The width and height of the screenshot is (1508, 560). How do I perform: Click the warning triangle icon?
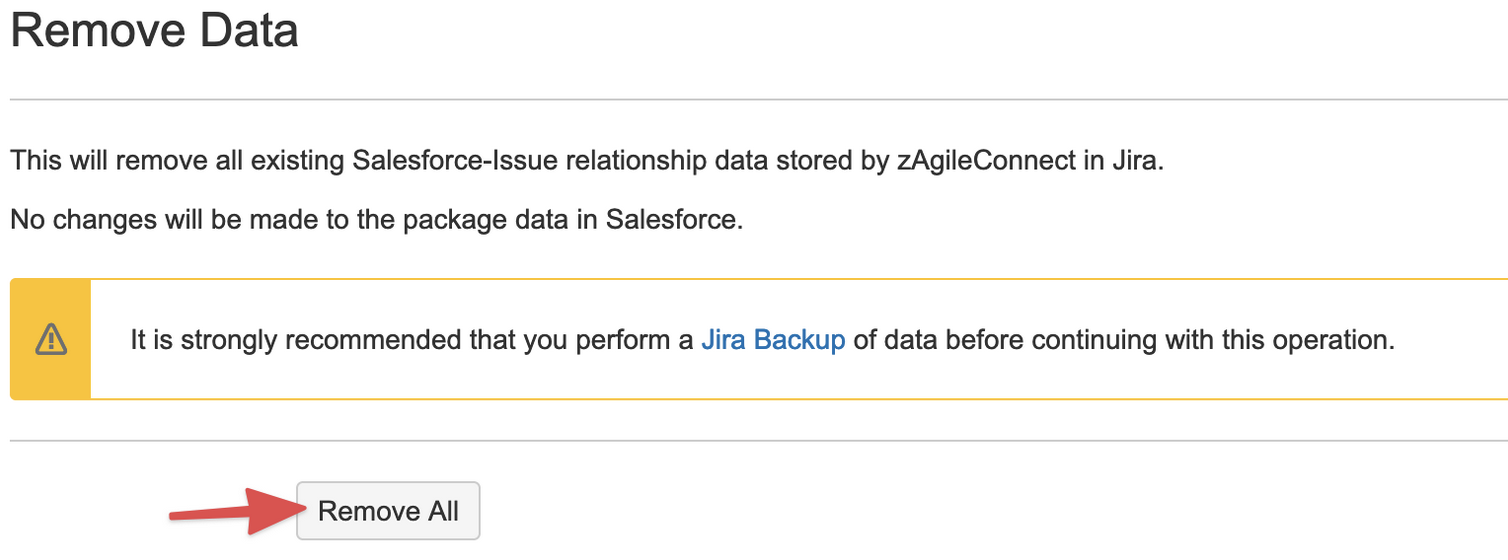(50, 340)
